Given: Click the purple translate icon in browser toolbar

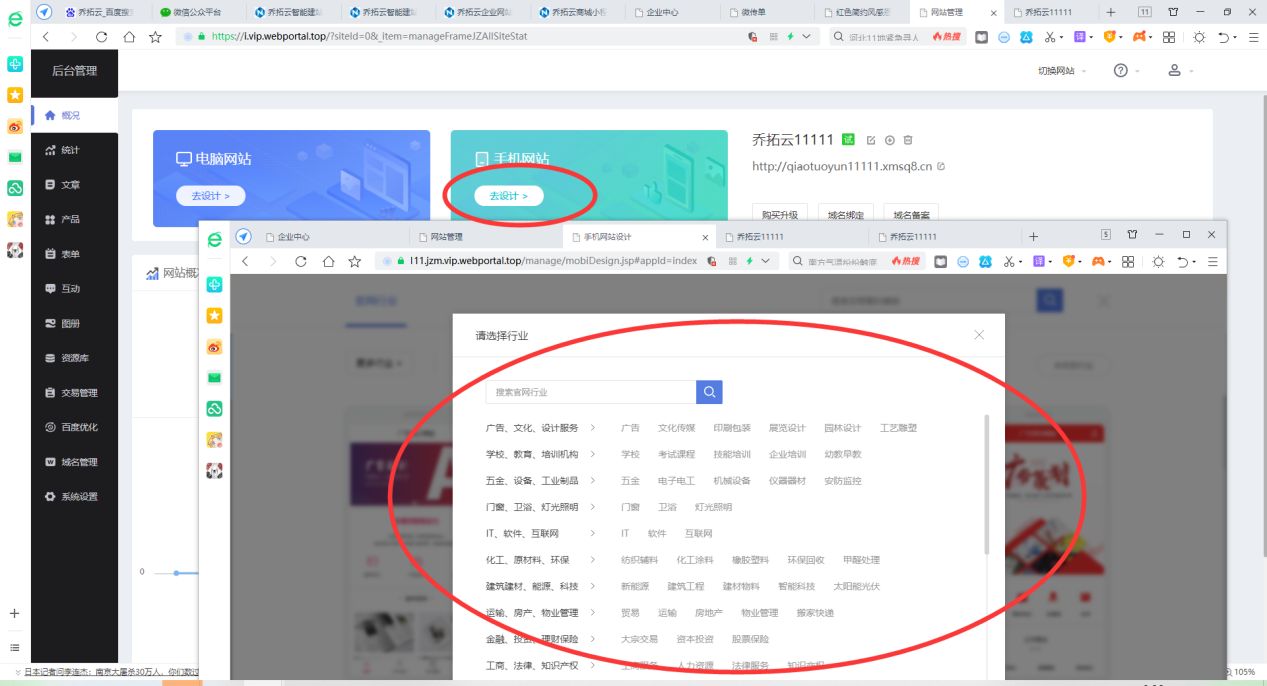Looking at the screenshot, I should tap(1078, 36).
